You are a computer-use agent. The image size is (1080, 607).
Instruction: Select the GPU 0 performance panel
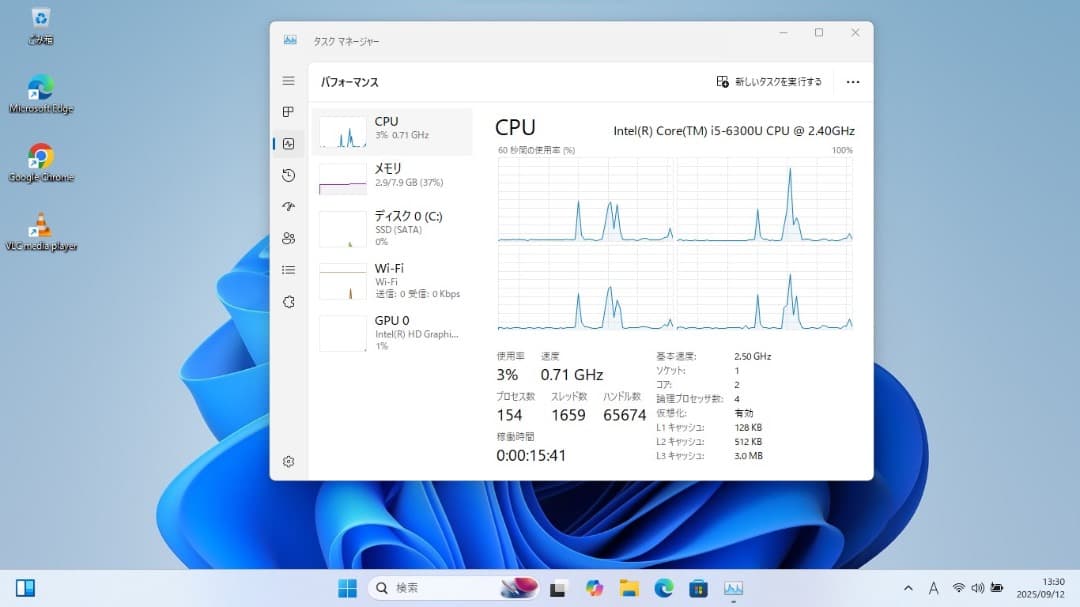(x=392, y=330)
